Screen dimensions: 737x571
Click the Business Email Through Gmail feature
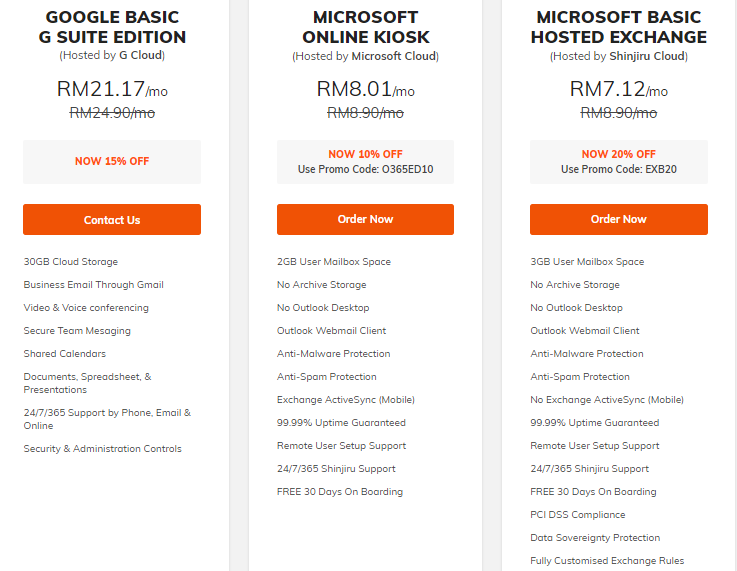[x=94, y=285]
